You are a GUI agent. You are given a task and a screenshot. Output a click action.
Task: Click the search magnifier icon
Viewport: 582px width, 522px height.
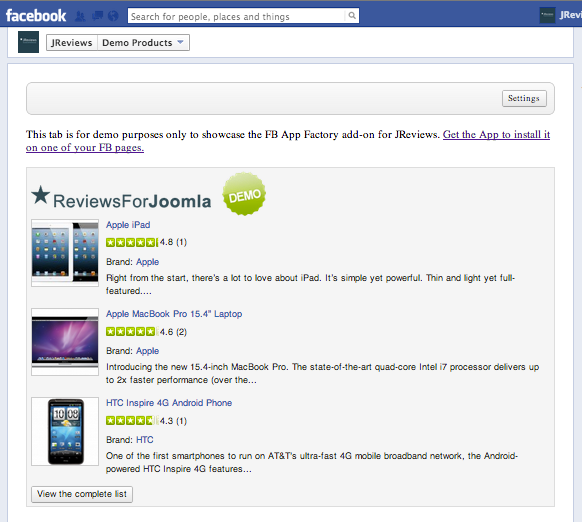coord(352,16)
